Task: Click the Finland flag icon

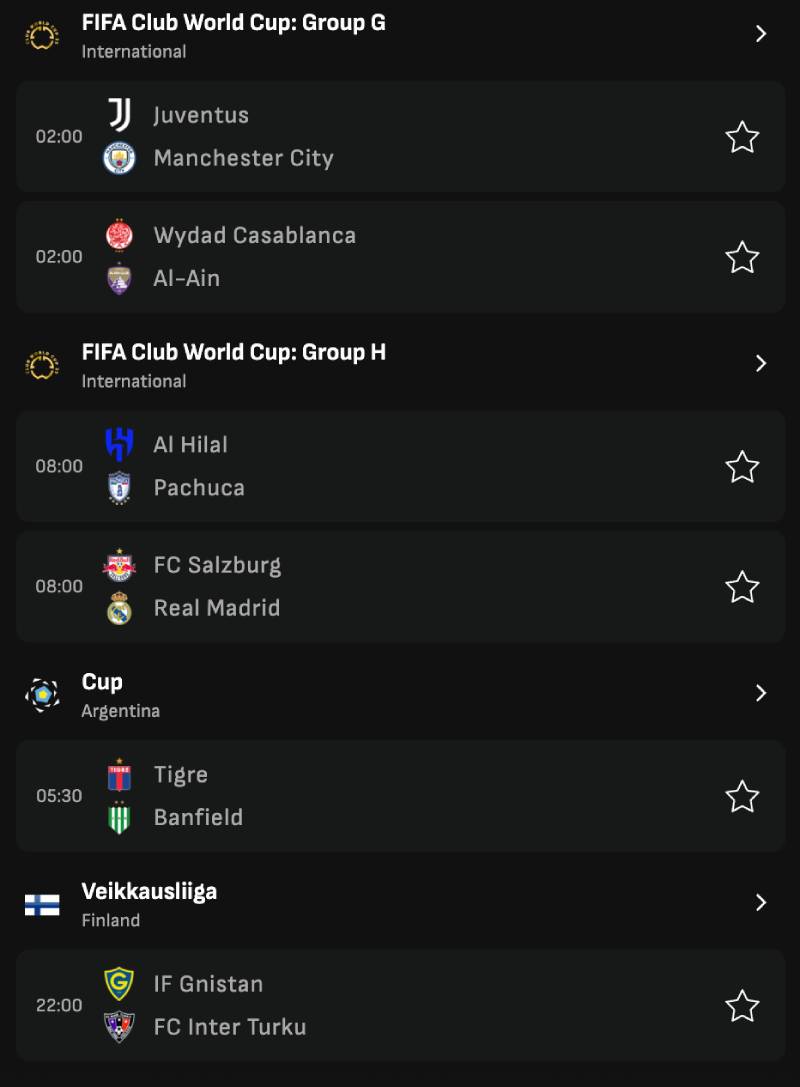Action: 42,905
